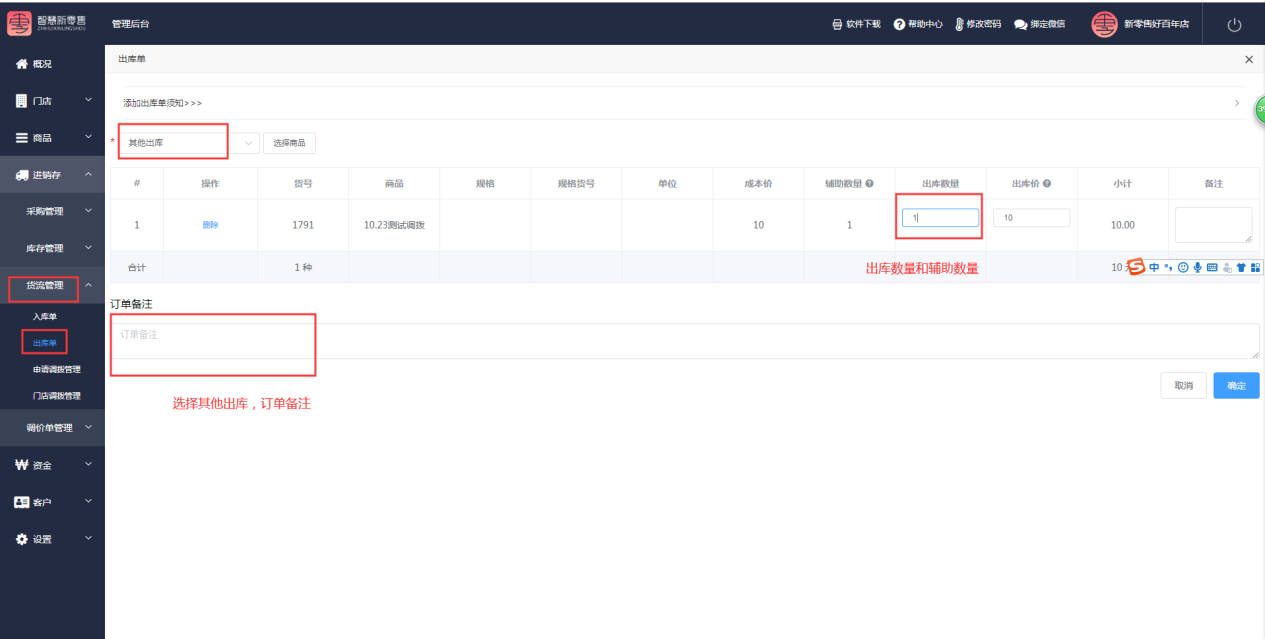Click the 货号 cell 1791

pos(303,225)
